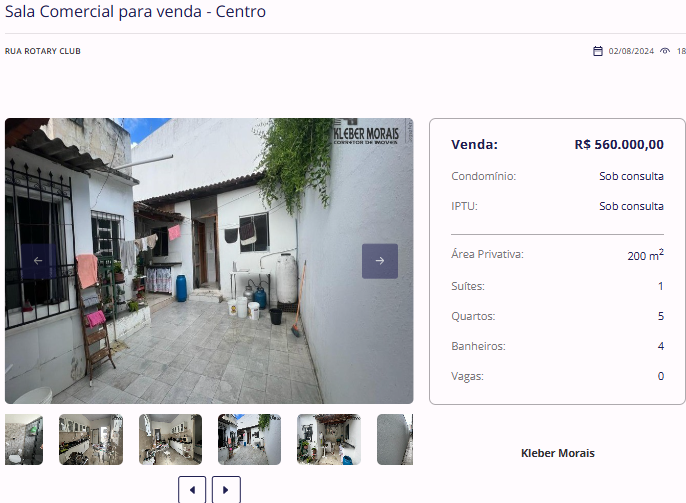Go to previous photo with left arrow
This screenshot has height=503, width=686.
tap(38, 261)
